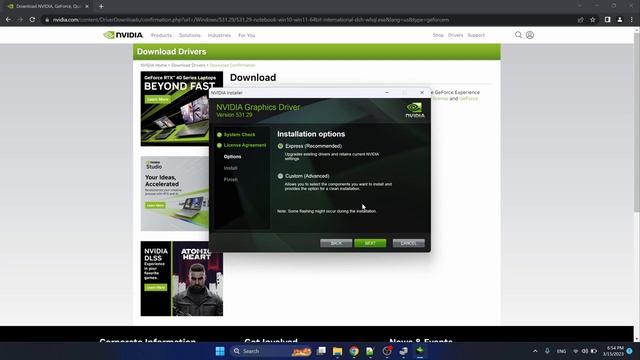Click the BACK button in NVIDIA Installer
Screen dimensions: 640x360
click(x=336, y=243)
